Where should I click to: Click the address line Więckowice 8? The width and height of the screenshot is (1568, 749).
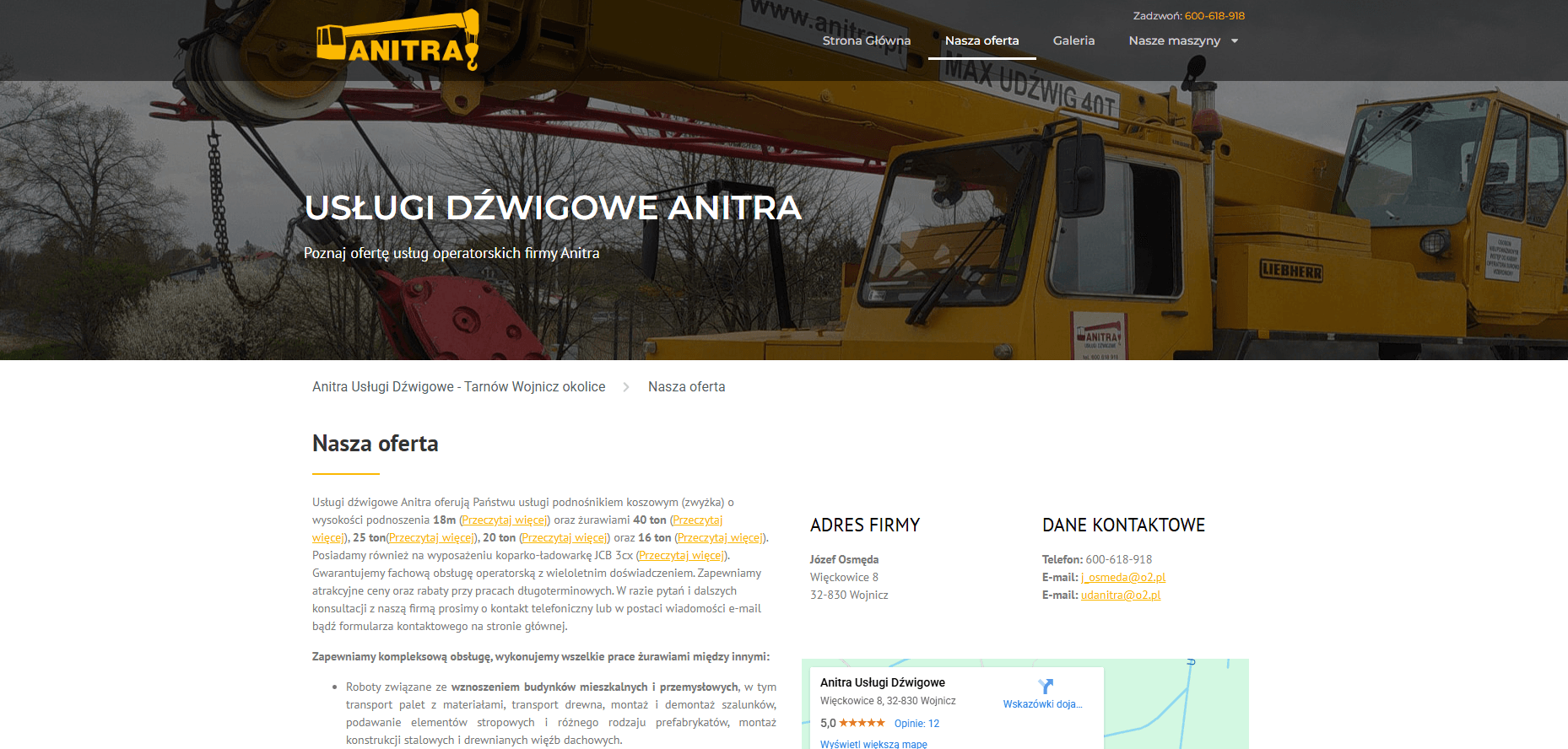pos(844,577)
